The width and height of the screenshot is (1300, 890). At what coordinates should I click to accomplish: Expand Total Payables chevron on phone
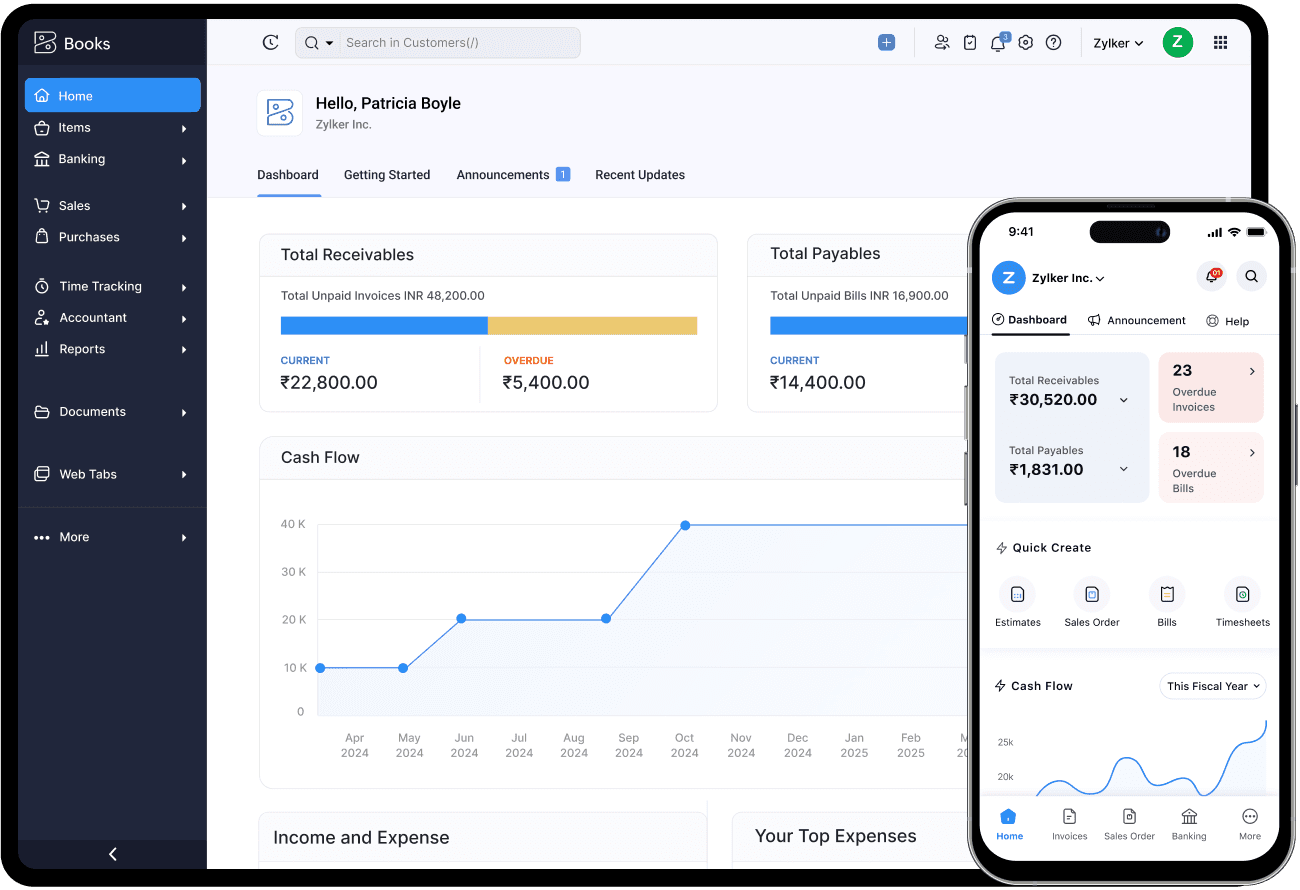[x=1124, y=469]
